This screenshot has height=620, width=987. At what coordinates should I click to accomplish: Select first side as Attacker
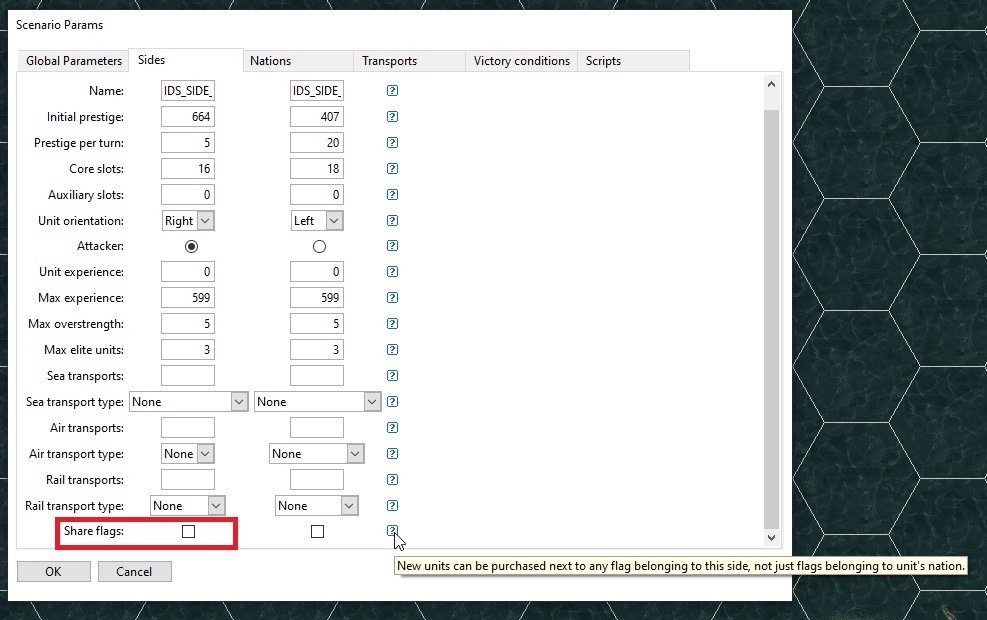[191, 247]
